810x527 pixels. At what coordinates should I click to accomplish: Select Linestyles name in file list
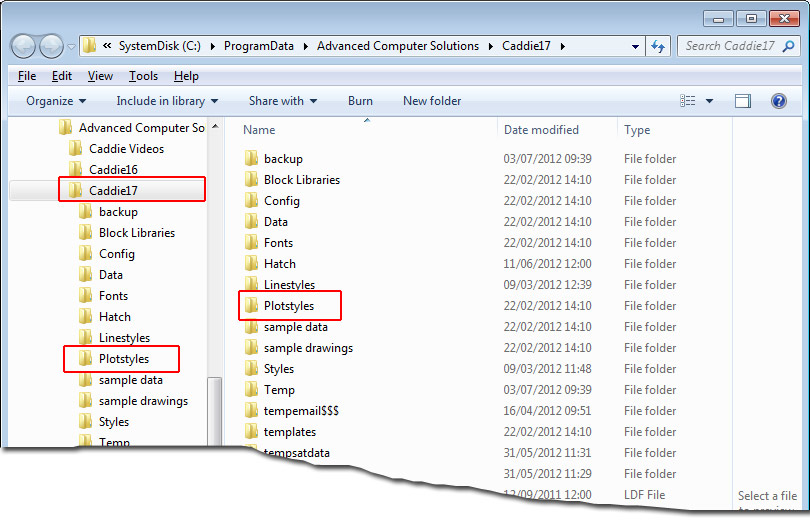click(289, 285)
